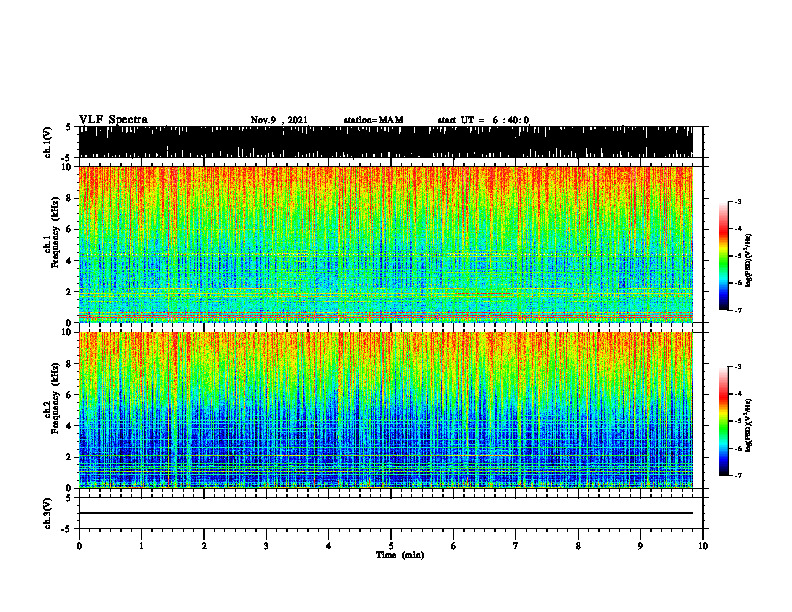The image size is (792, 612).
Task: Click the ch.1 "Frequency (kHz)" axis label
Action: [x=55, y=232]
